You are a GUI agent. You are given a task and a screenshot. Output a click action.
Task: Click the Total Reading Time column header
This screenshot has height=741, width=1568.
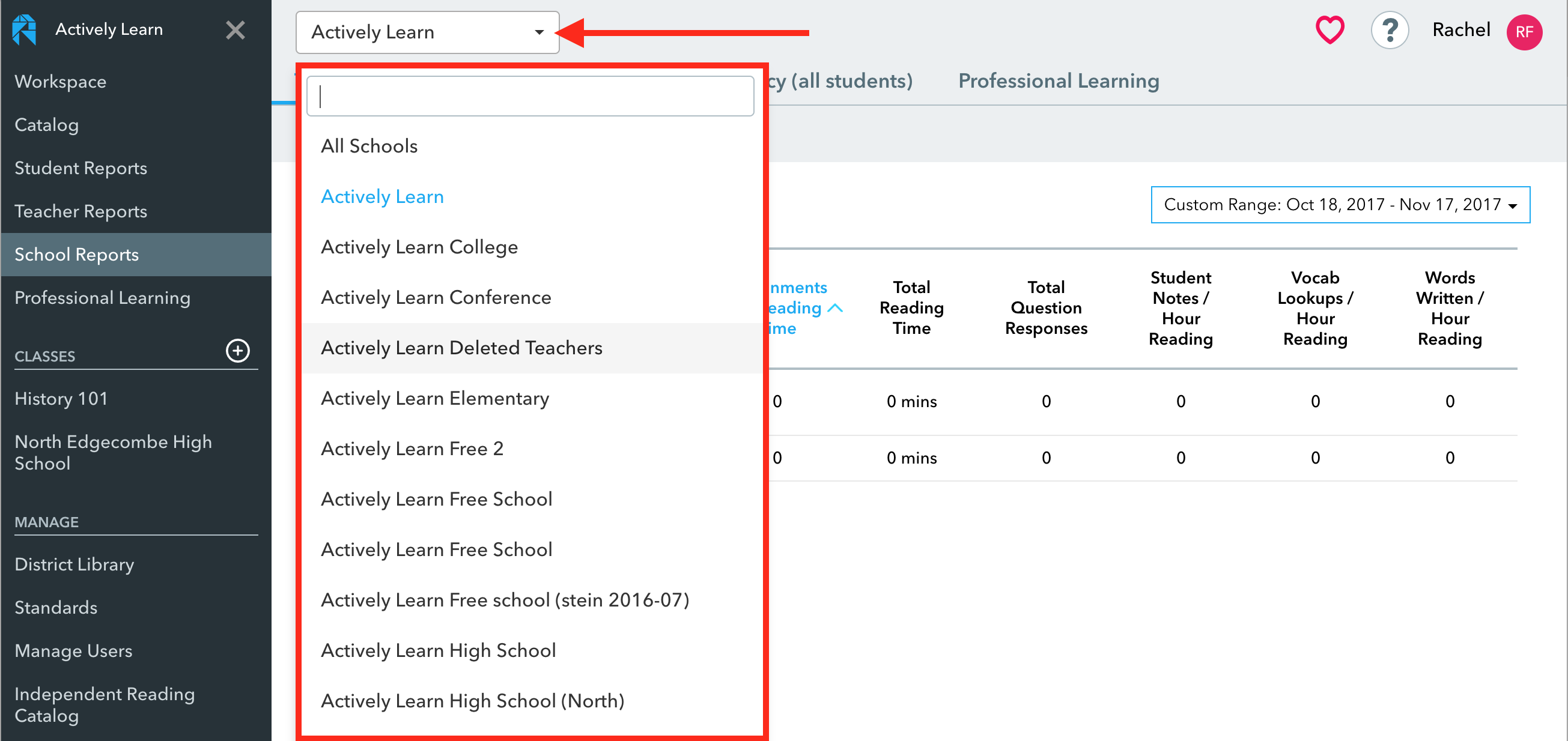click(x=911, y=308)
